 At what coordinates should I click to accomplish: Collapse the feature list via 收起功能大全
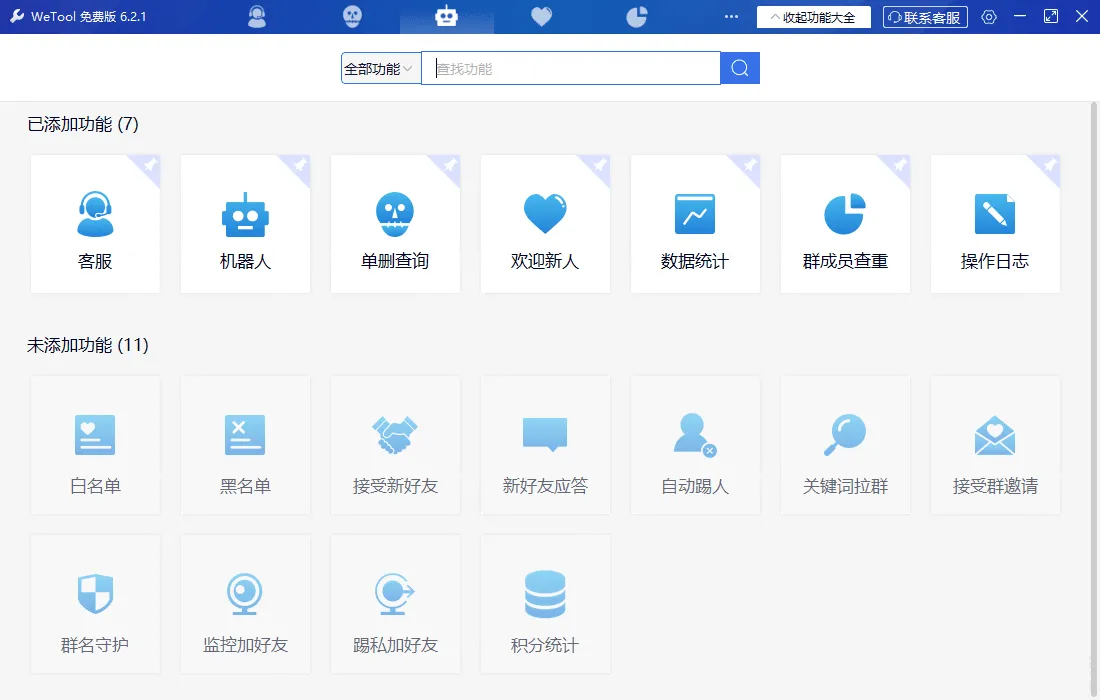tap(813, 16)
